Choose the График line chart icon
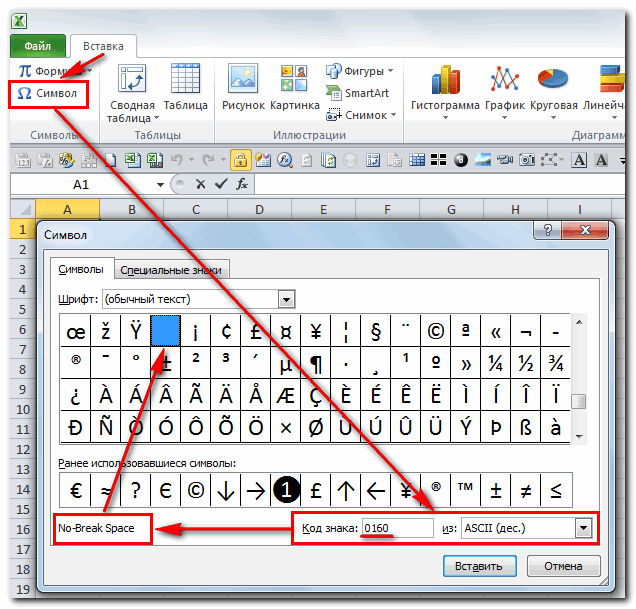 coord(505,78)
